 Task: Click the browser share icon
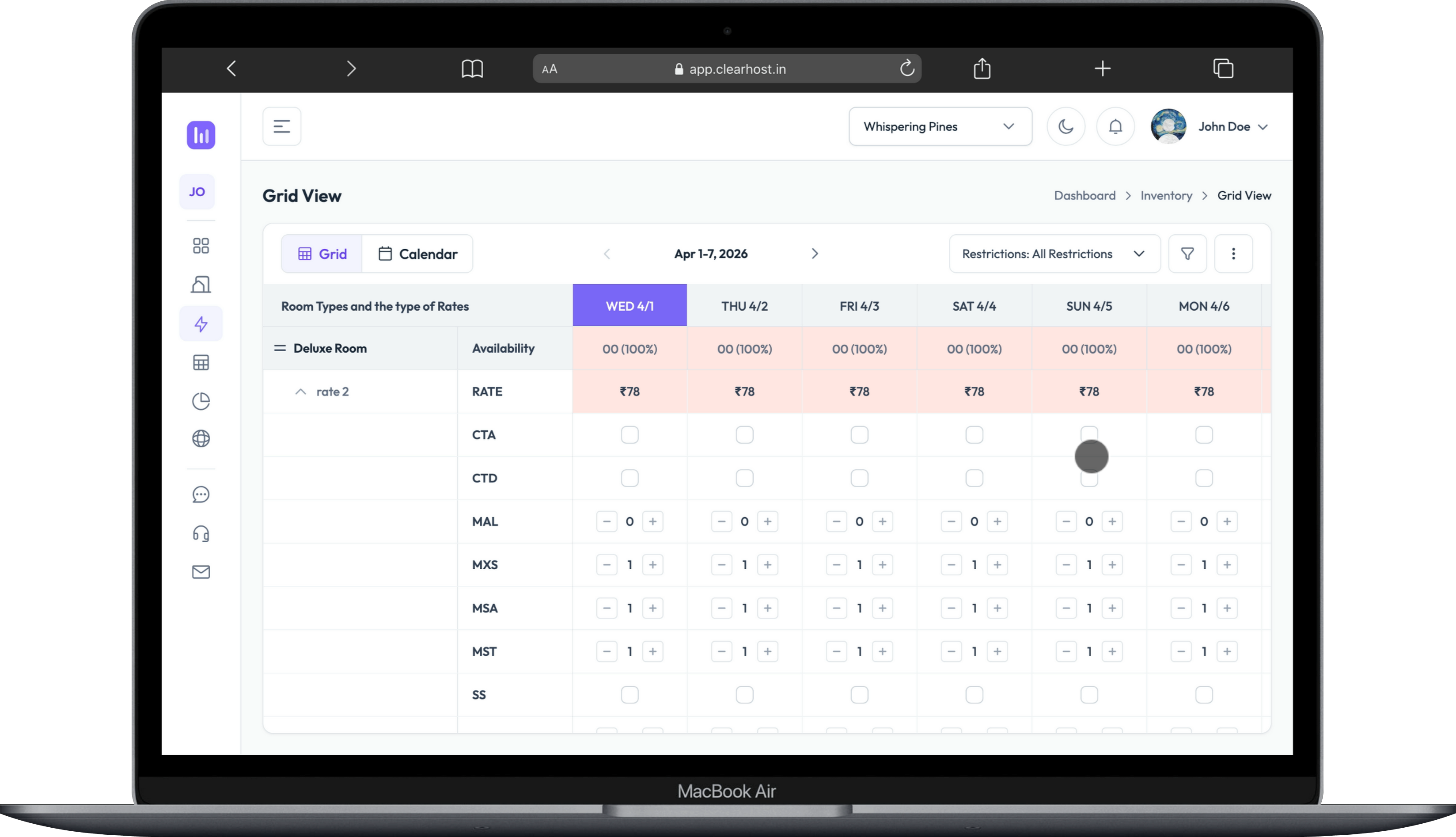982,68
